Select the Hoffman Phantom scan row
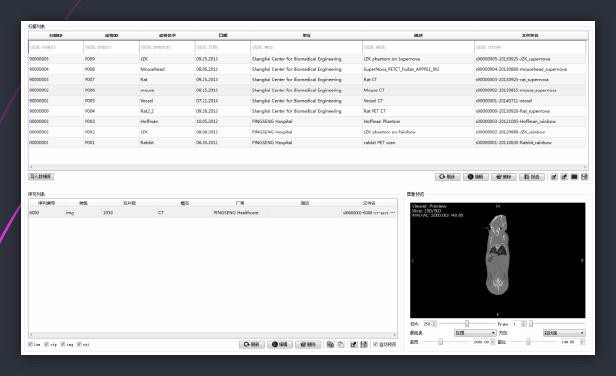Image resolution: width=616 pixels, height=376 pixels. [307, 121]
